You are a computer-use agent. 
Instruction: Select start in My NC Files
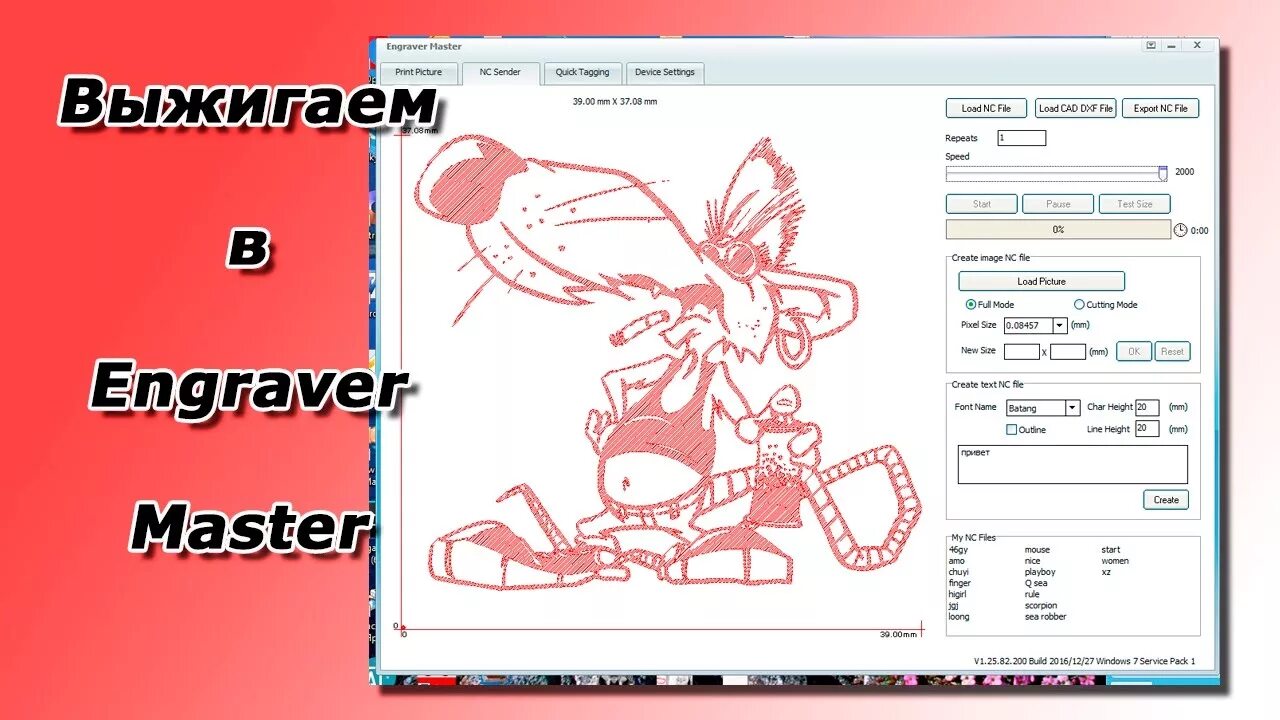(1111, 550)
